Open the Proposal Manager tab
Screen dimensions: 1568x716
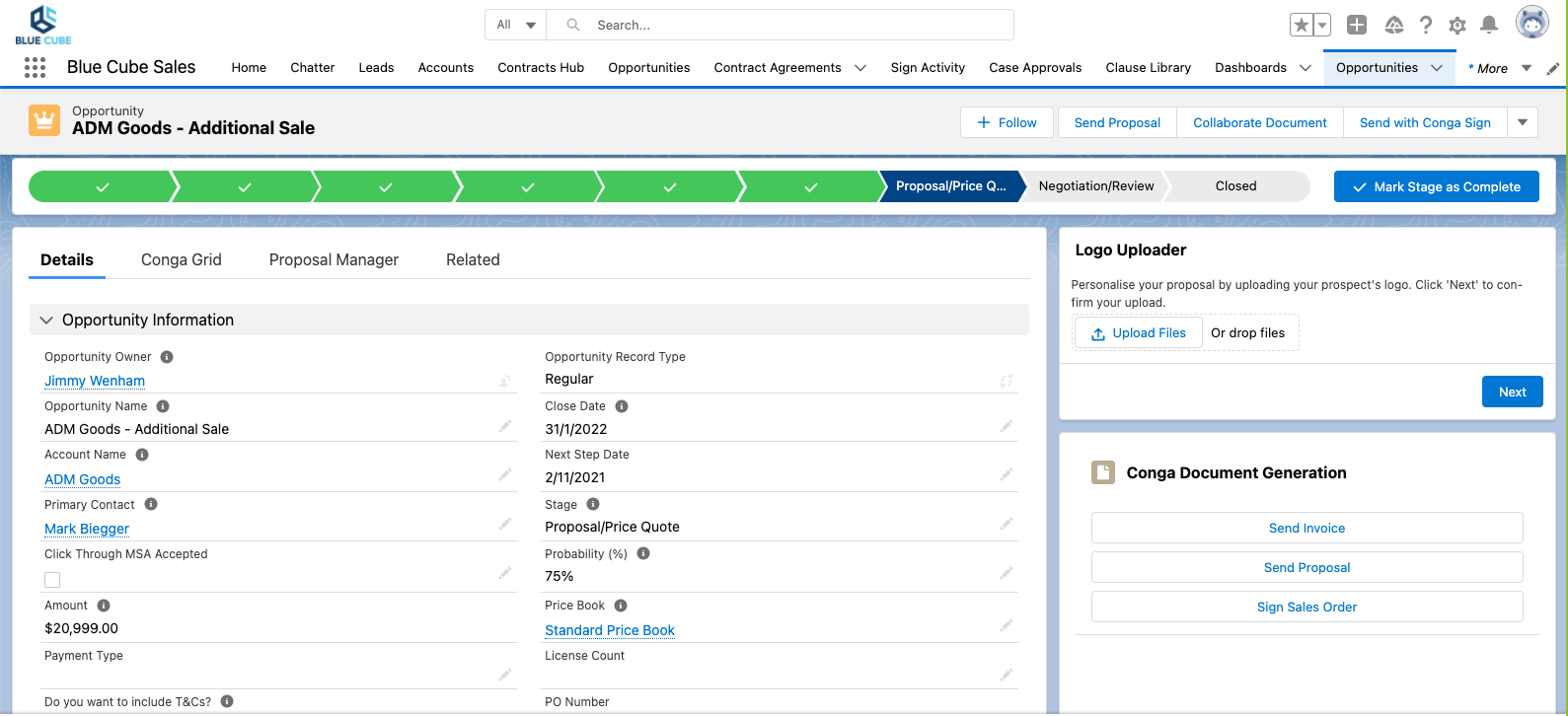[334, 259]
